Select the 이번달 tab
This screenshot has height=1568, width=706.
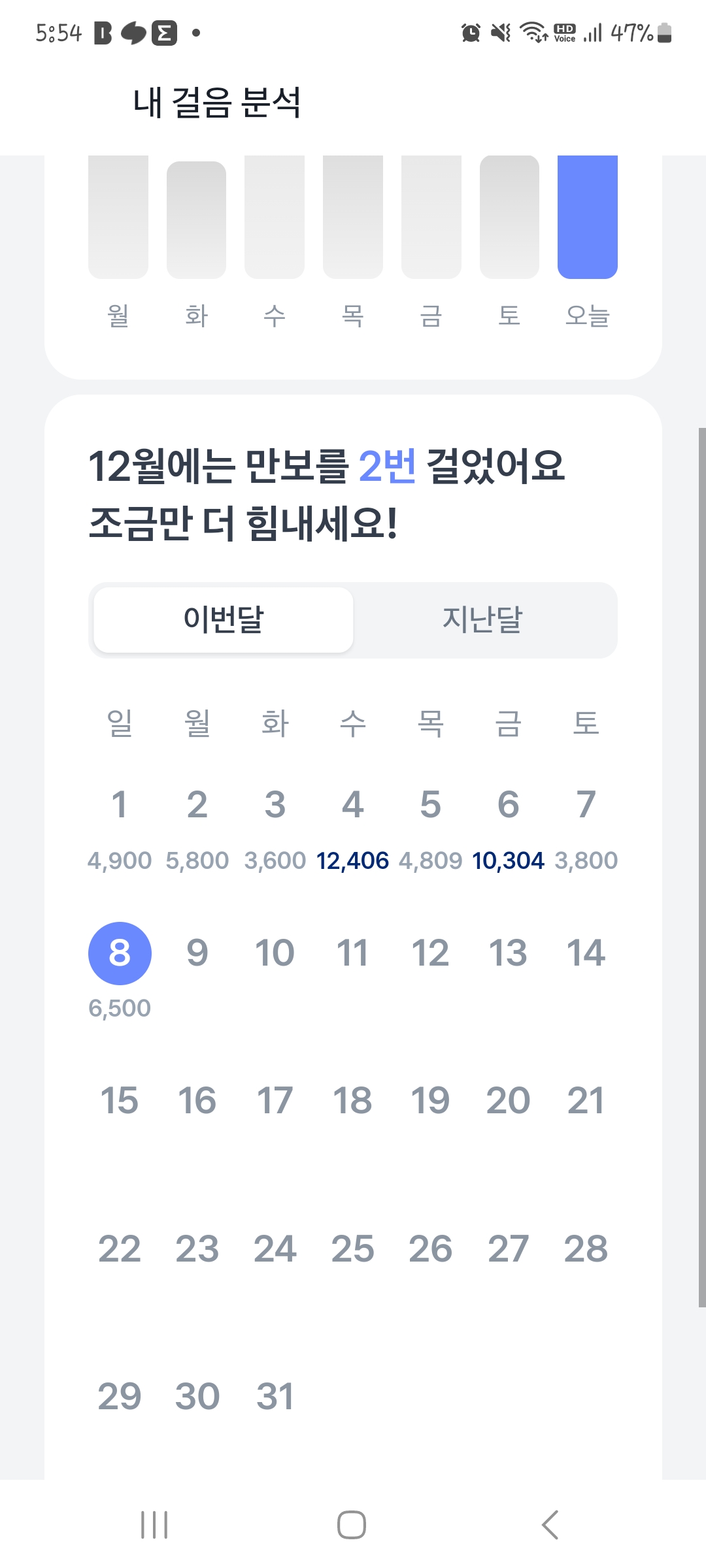click(224, 619)
